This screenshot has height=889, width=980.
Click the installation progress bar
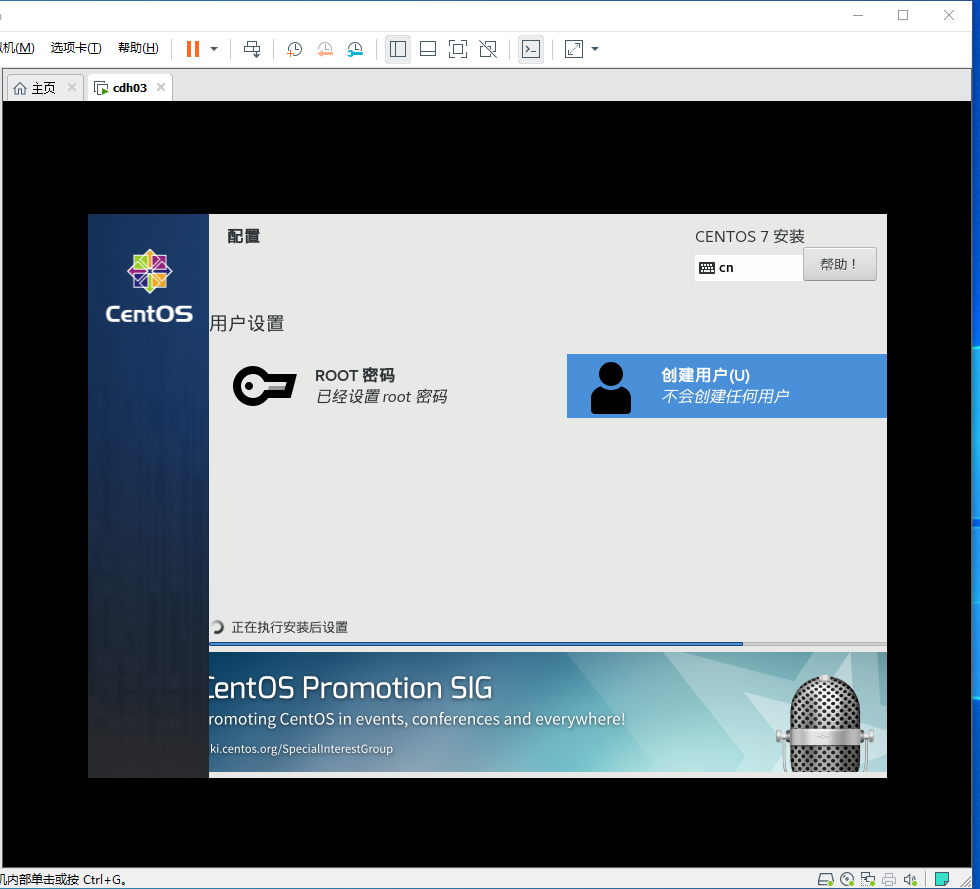tap(548, 643)
